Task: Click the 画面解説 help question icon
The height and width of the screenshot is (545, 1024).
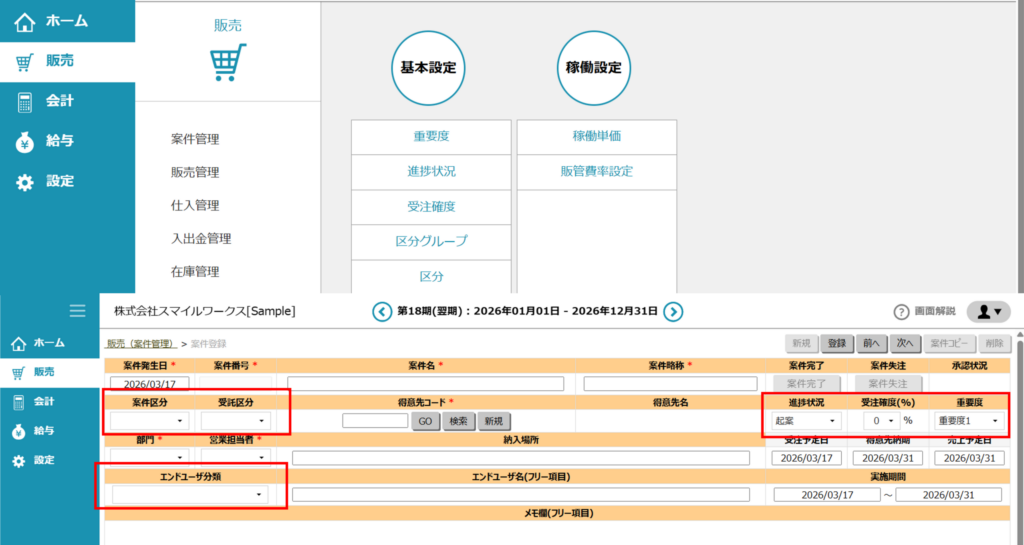Action: click(x=901, y=312)
